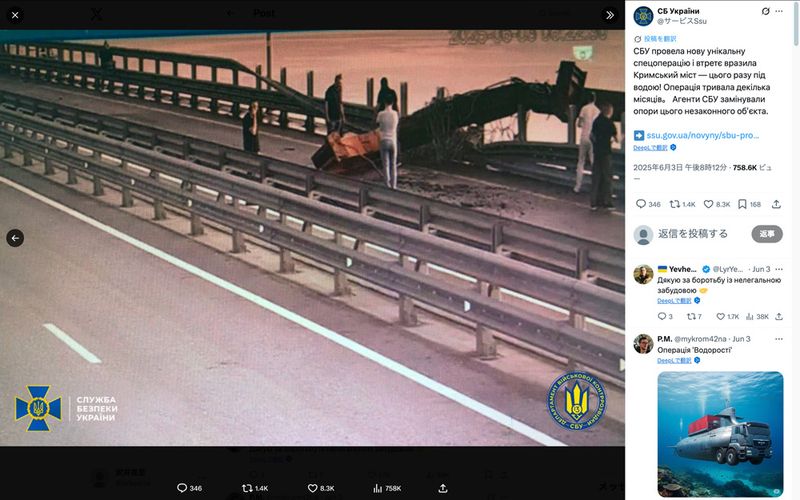Open the ssu.gov.ua news link
The image size is (800, 500).
coord(702,135)
